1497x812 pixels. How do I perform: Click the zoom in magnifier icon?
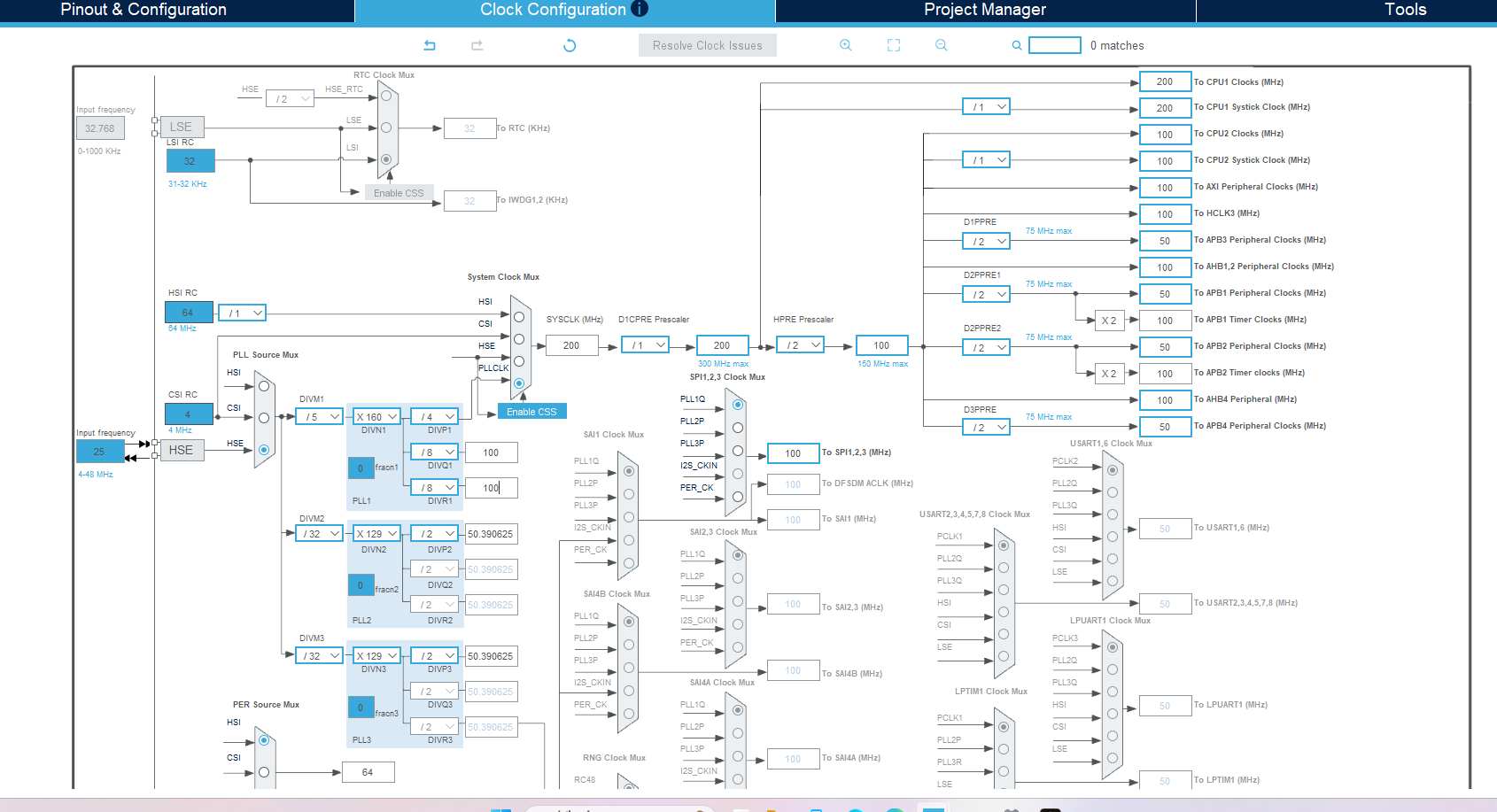coord(846,45)
